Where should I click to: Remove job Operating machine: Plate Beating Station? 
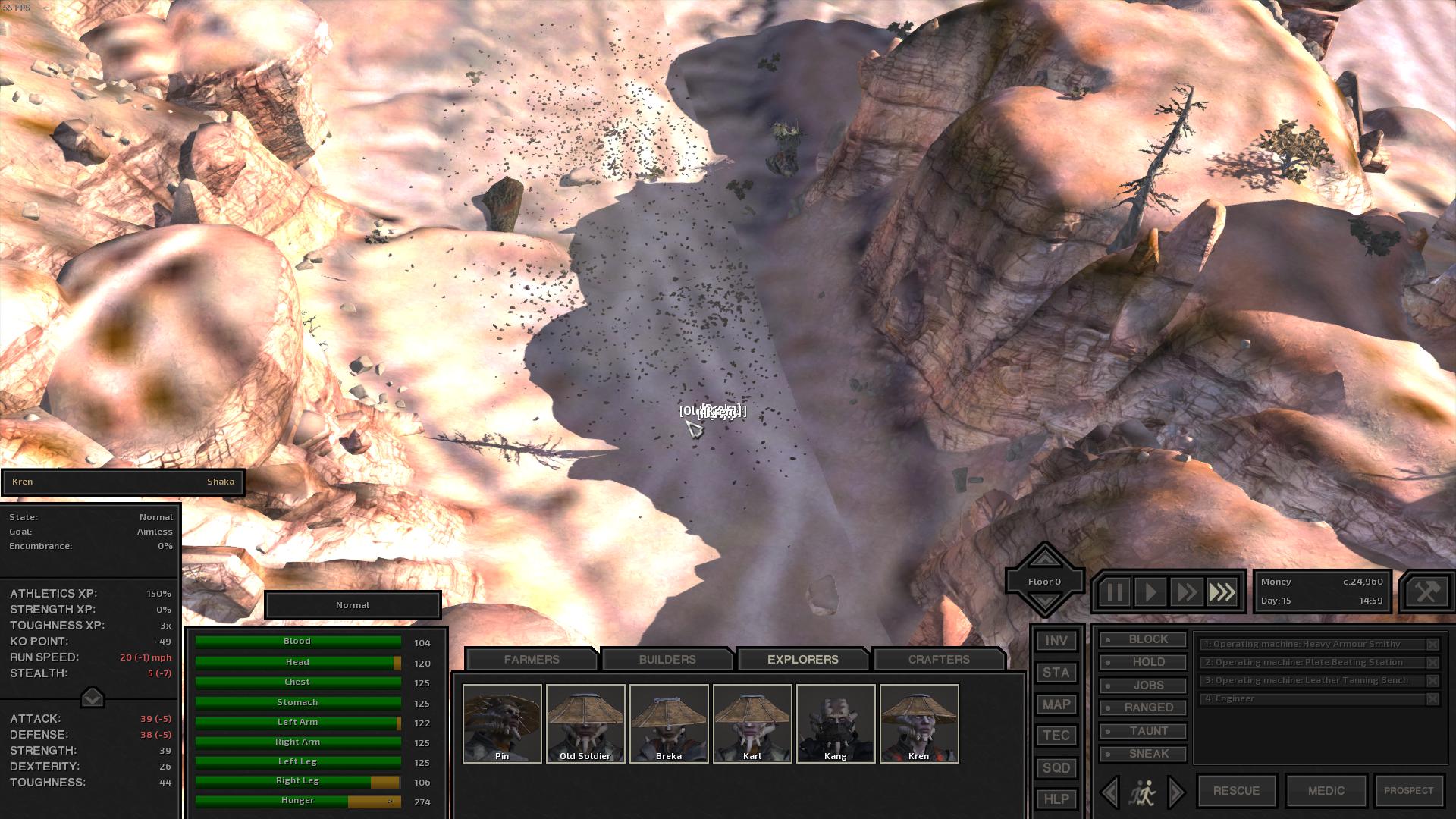1432,662
